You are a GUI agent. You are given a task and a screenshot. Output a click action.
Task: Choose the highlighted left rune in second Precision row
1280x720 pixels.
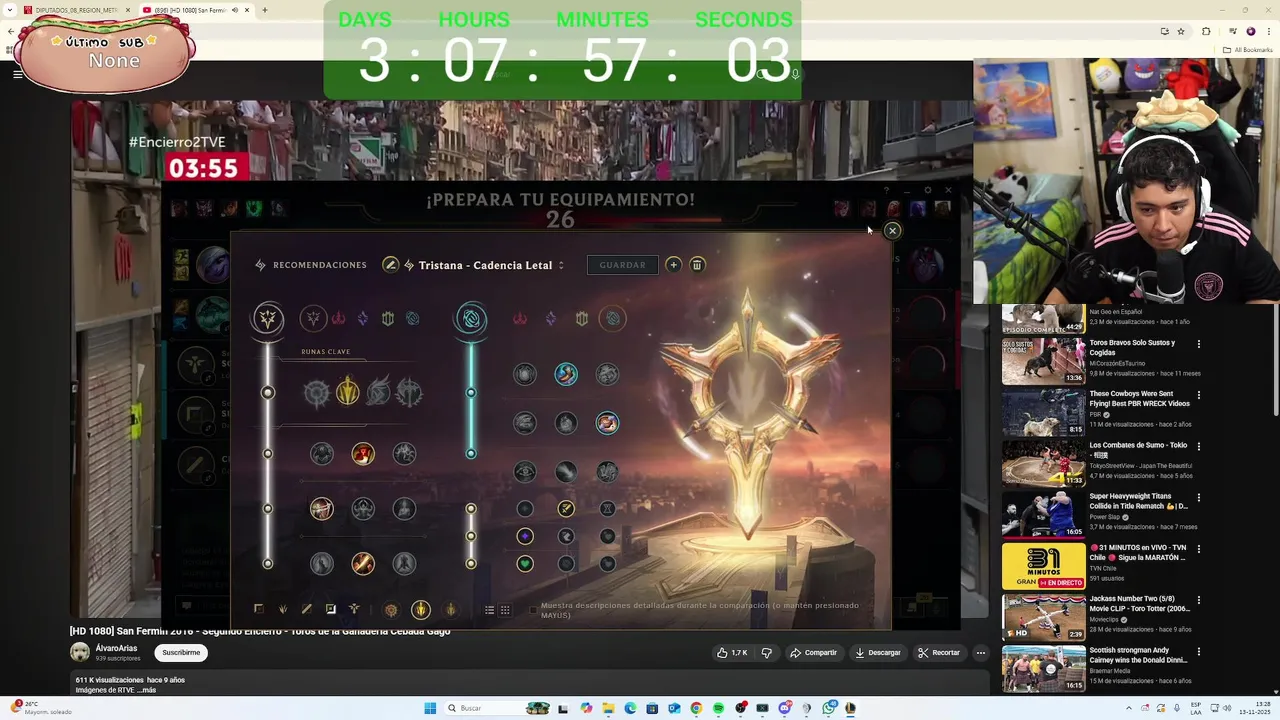pos(321,509)
